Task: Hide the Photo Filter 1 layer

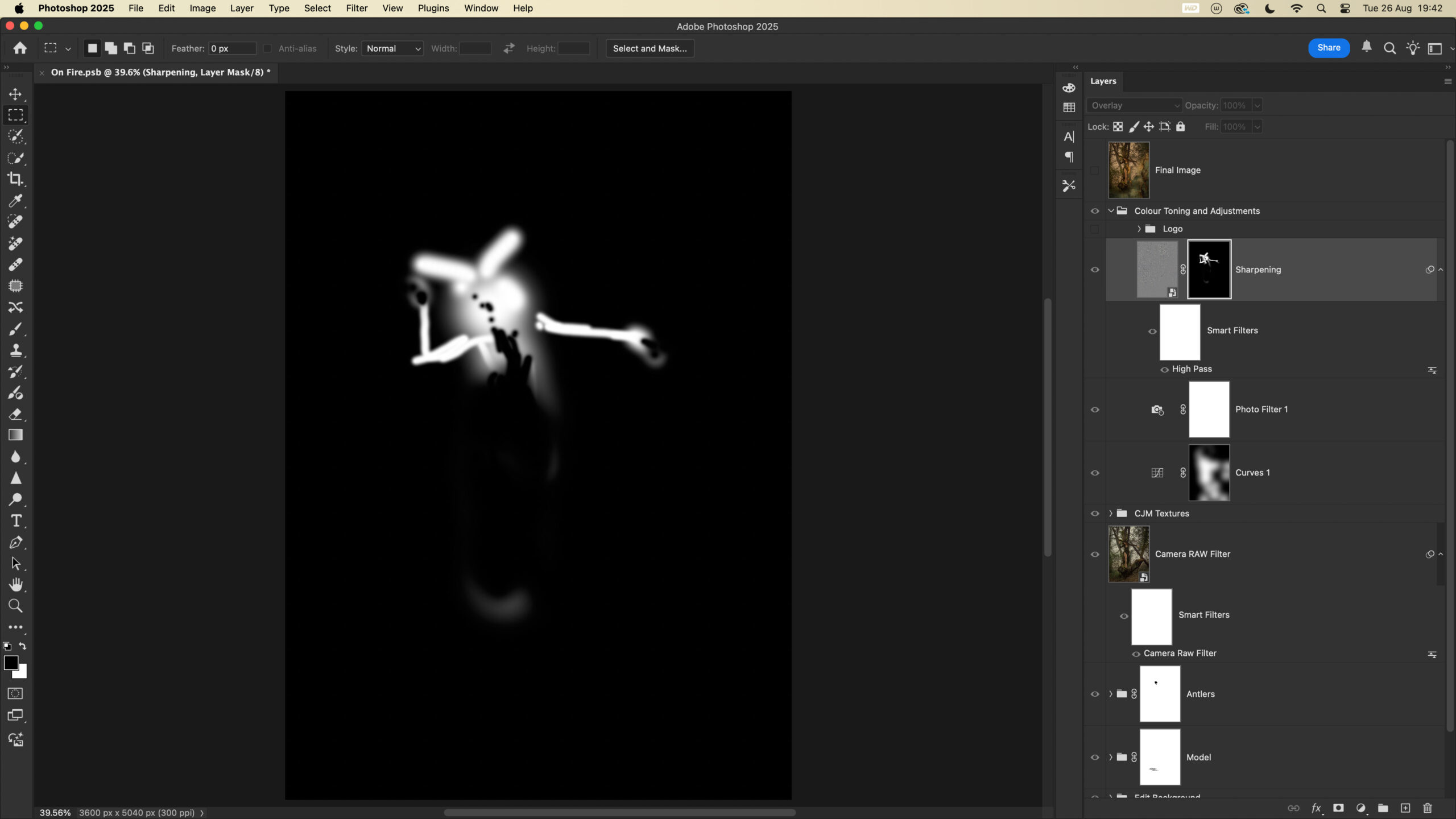Action: (x=1095, y=409)
